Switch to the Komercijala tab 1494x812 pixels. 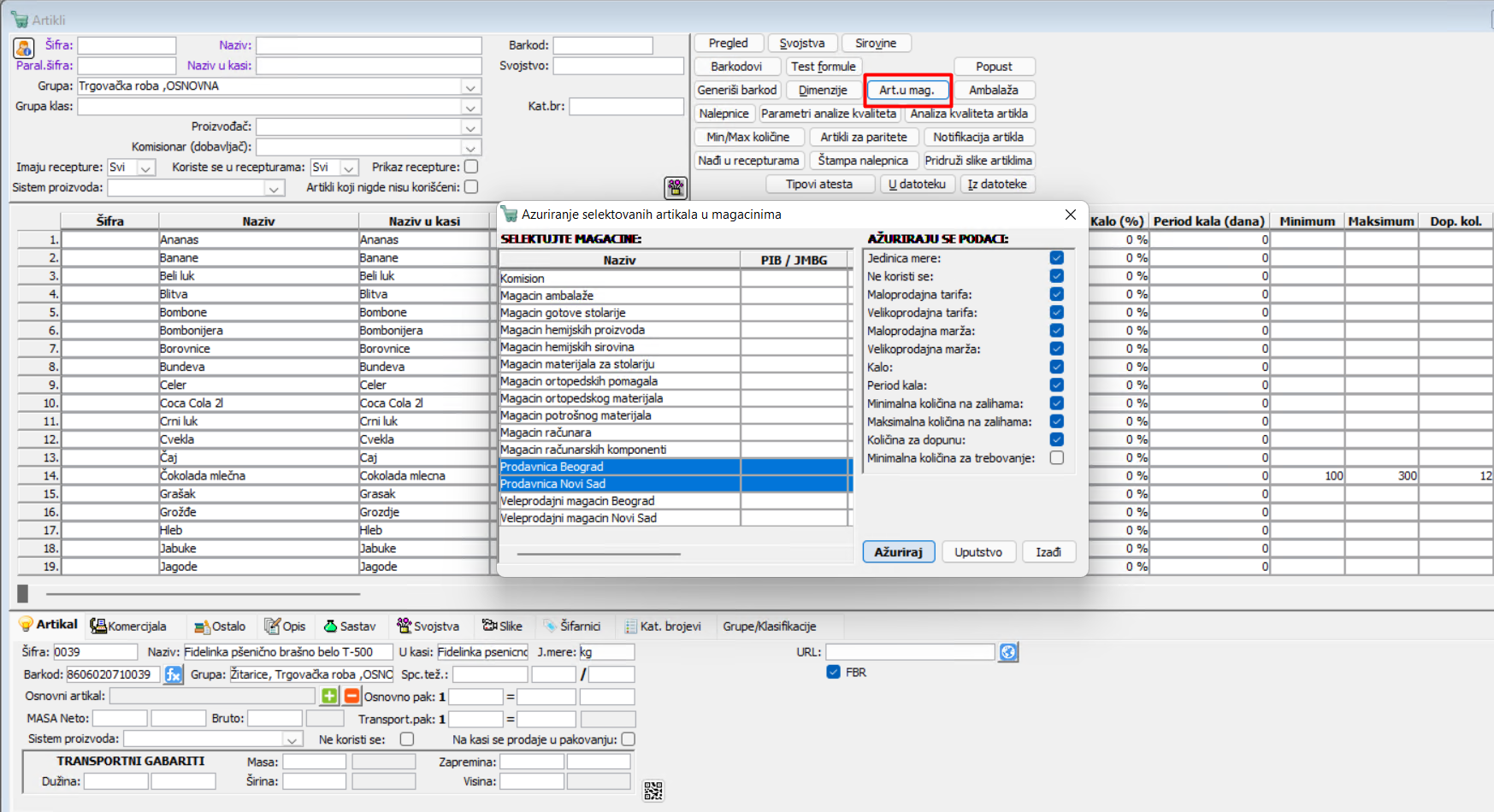coord(129,627)
